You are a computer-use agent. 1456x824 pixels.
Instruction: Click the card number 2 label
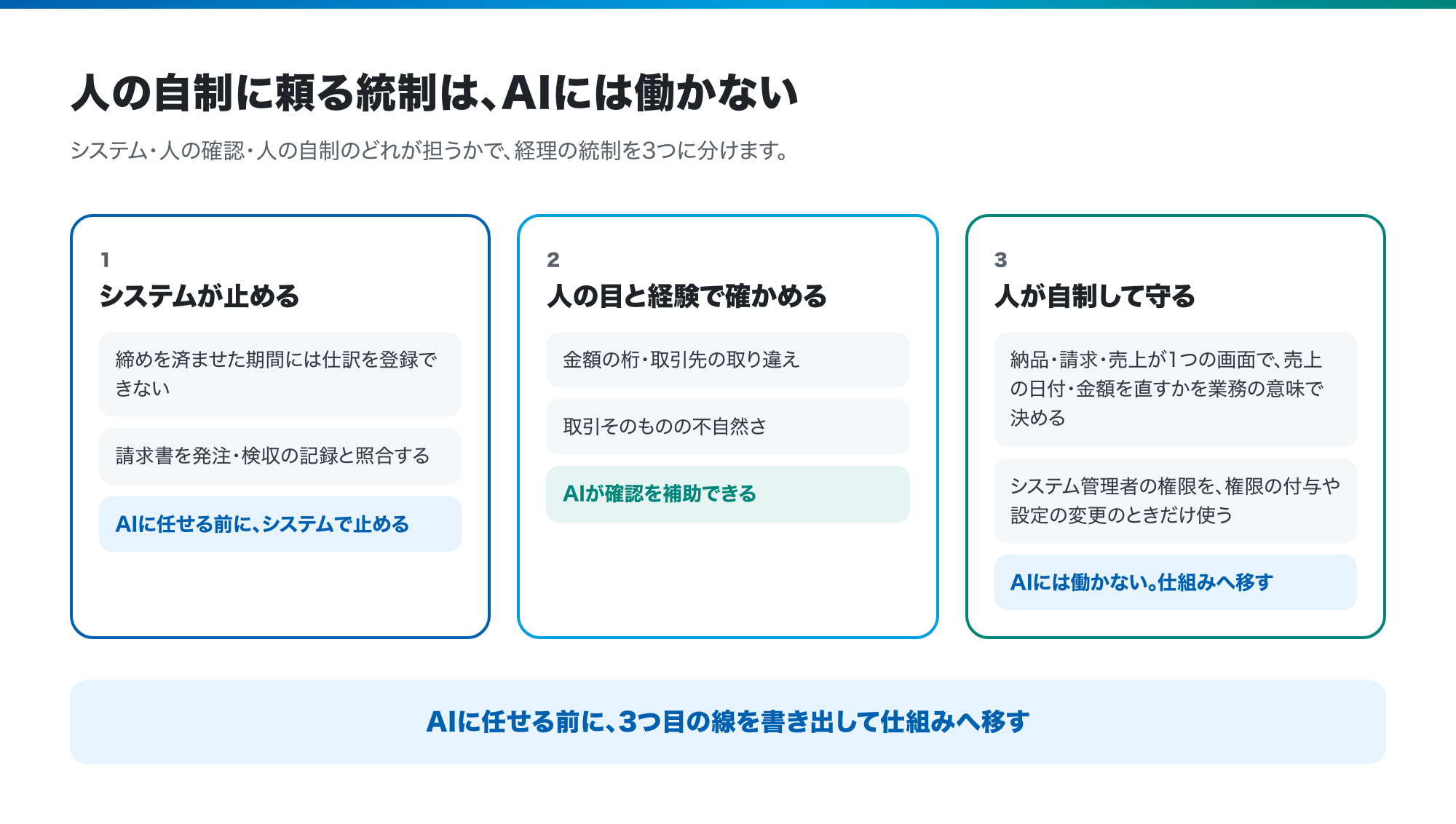[553, 260]
